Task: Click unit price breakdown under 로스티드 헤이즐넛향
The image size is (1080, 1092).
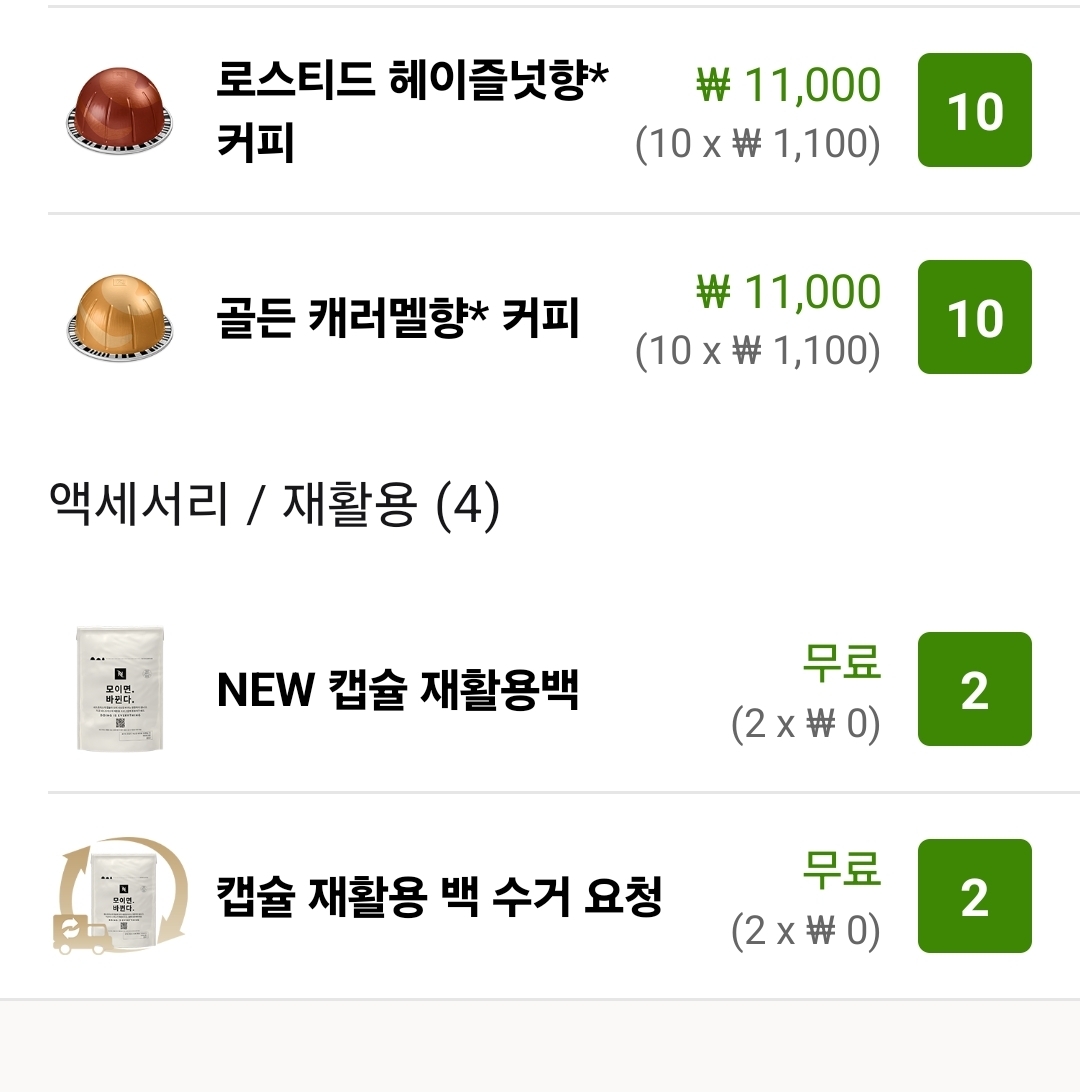Action: [757, 144]
